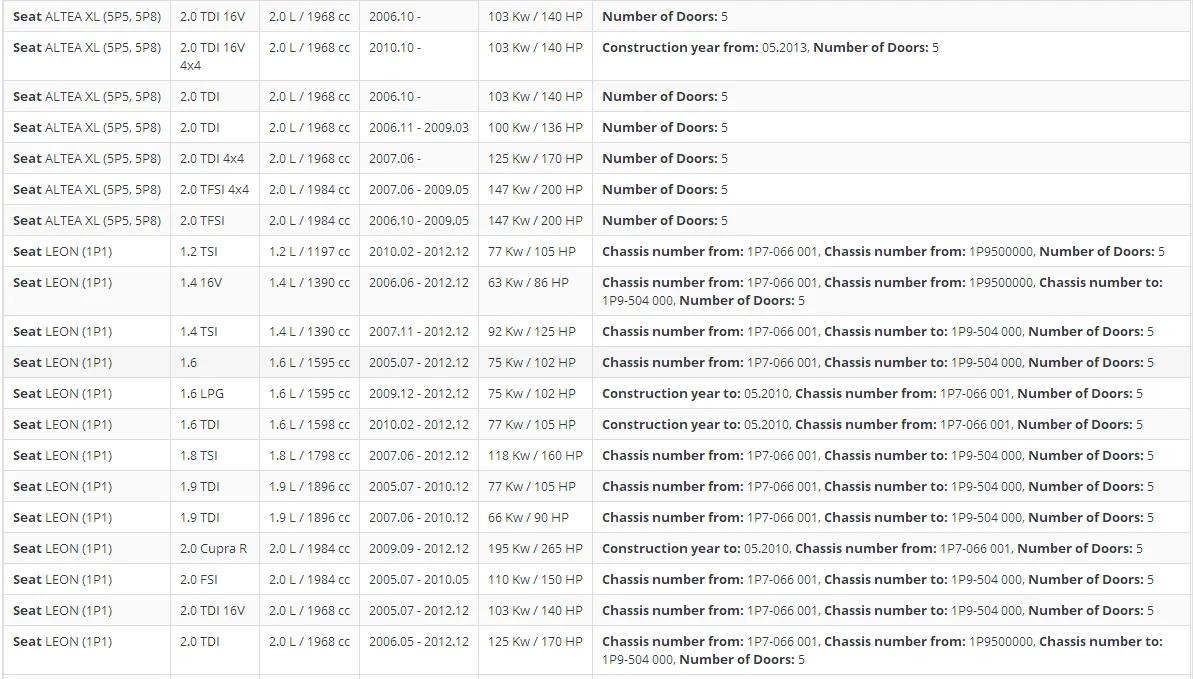Select the 2007.11 - 2012.12 date cell

click(x=418, y=332)
